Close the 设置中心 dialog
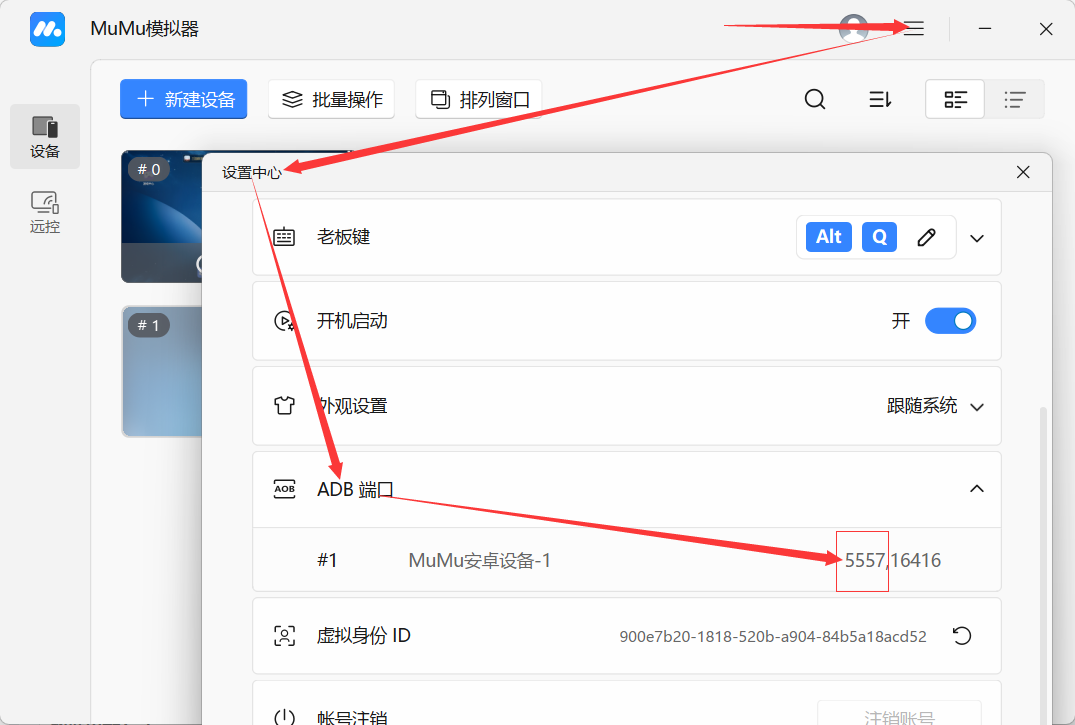This screenshot has height=725, width=1075. coord(1023,172)
